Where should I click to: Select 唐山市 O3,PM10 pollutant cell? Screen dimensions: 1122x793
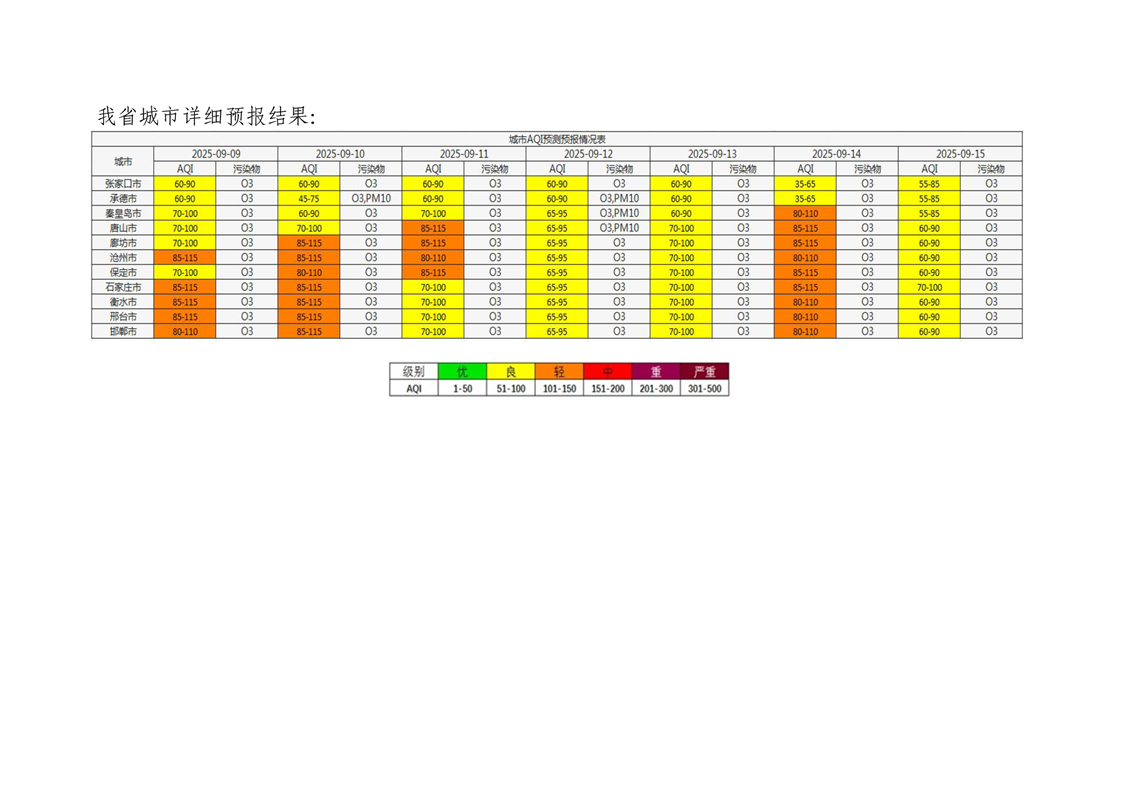pyautogui.click(x=619, y=228)
